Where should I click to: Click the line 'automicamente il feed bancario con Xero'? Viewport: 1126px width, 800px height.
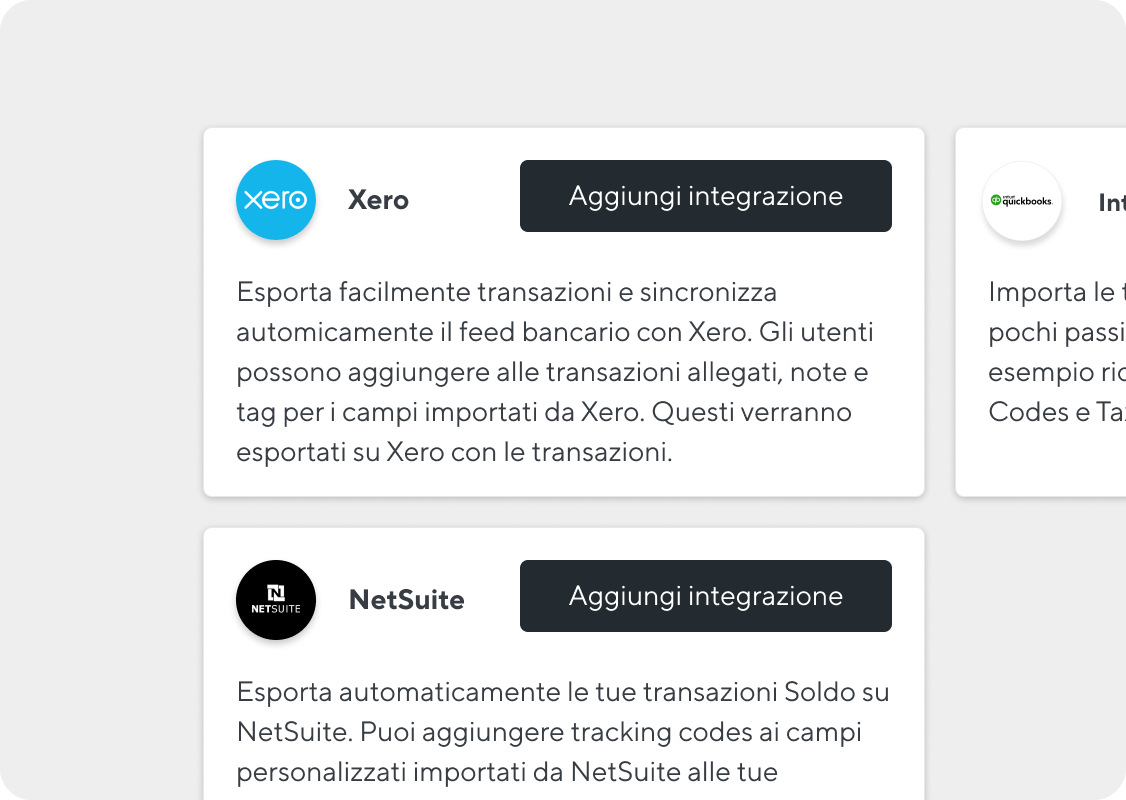pyautogui.click(x=555, y=332)
